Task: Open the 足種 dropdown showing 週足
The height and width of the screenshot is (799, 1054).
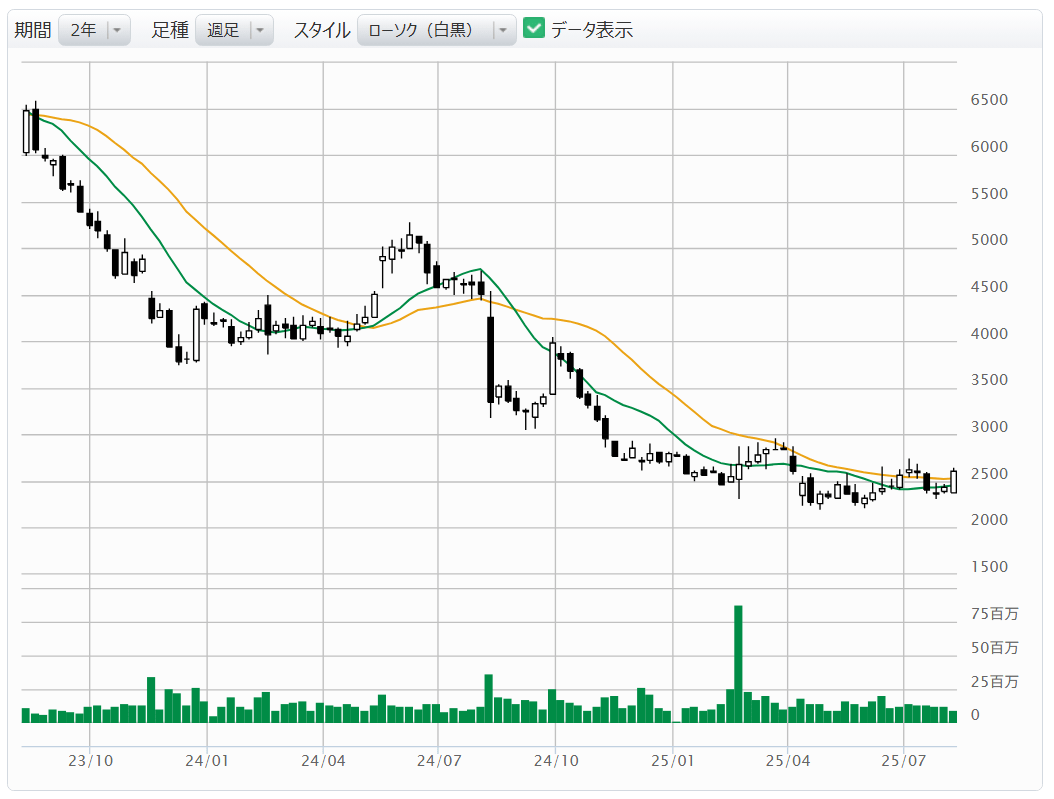Action: (233, 30)
